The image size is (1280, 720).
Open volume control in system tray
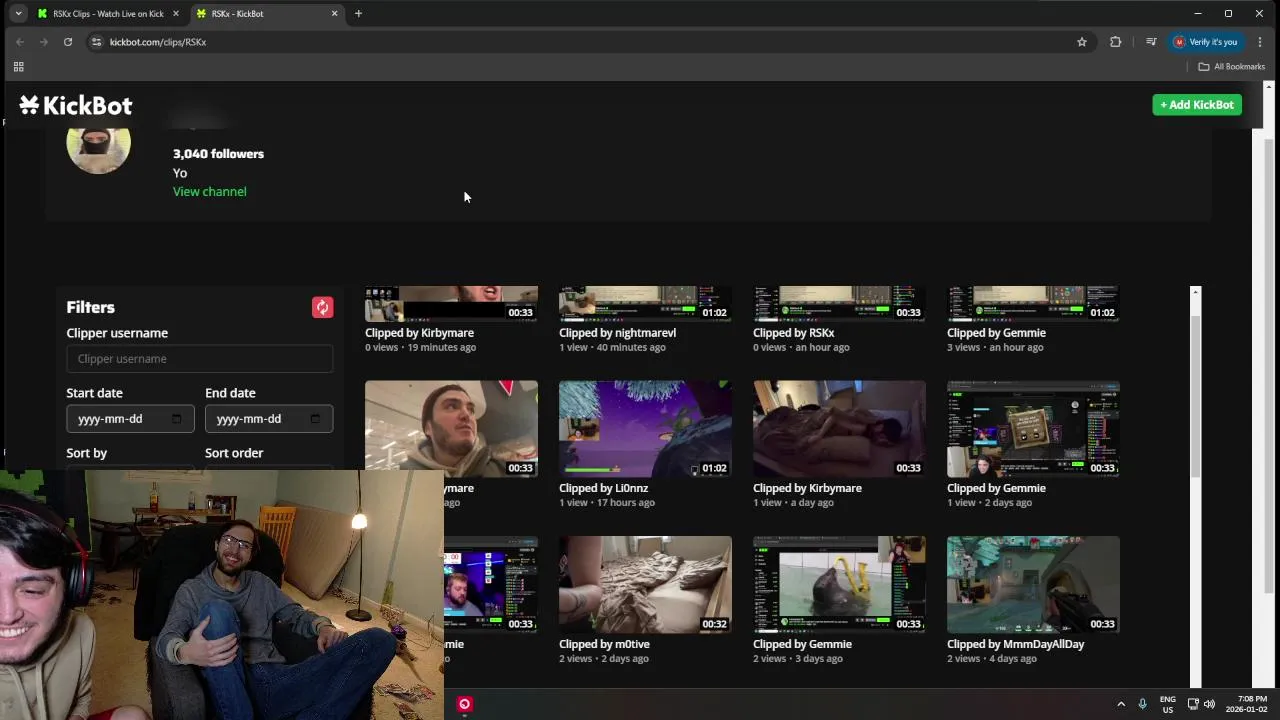pos(1209,704)
